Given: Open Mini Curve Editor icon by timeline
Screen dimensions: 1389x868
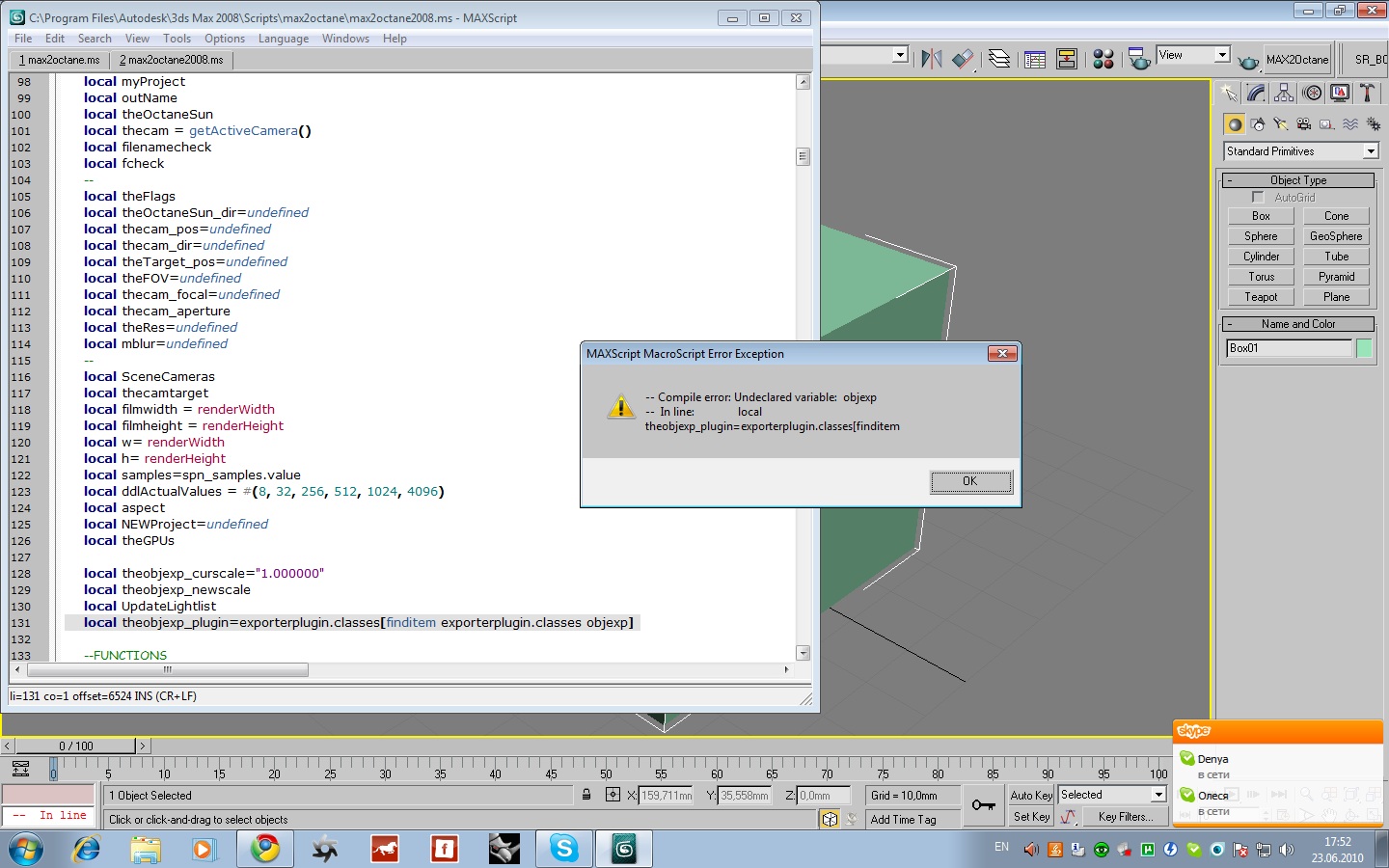Looking at the screenshot, I should point(20,769).
